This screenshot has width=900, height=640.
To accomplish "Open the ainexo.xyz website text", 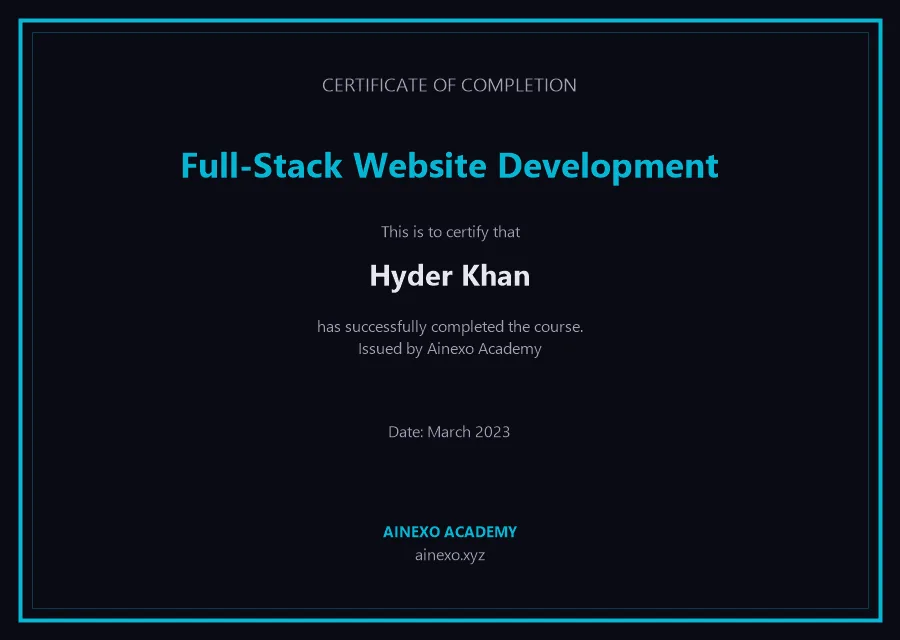I will [x=450, y=555].
